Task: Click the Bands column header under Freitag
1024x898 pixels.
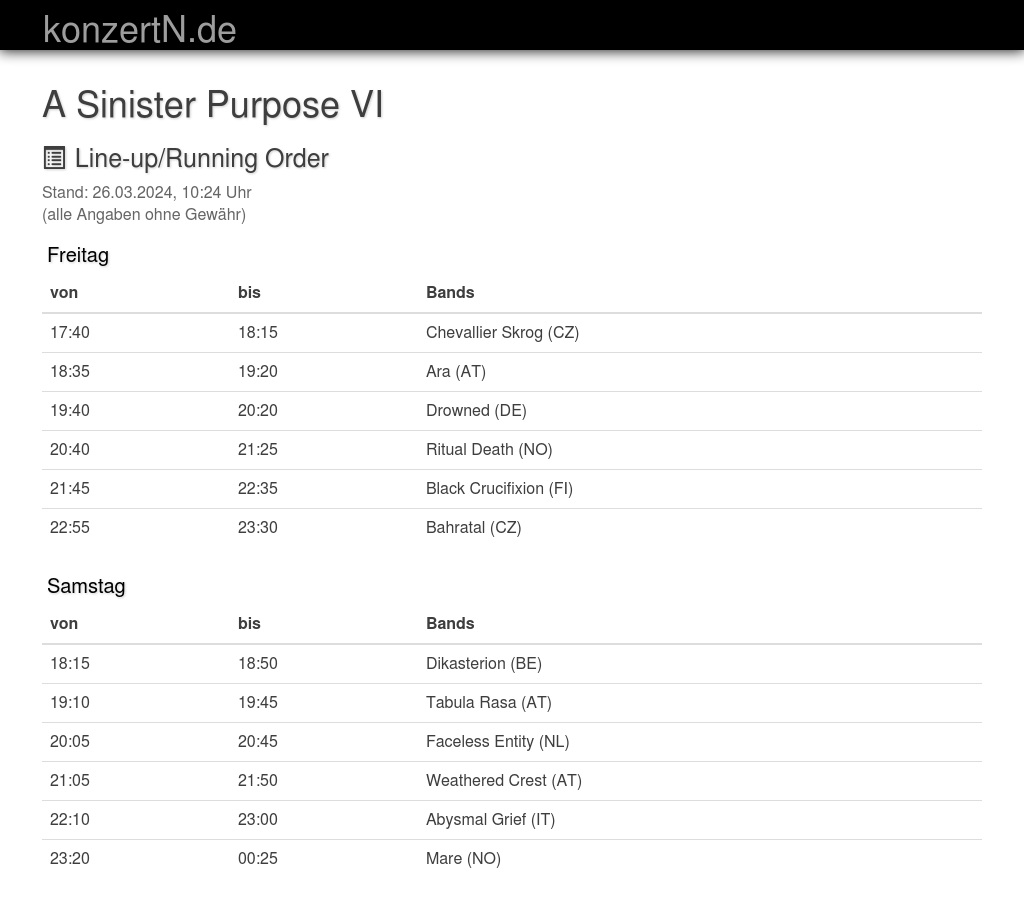Action: pos(450,292)
